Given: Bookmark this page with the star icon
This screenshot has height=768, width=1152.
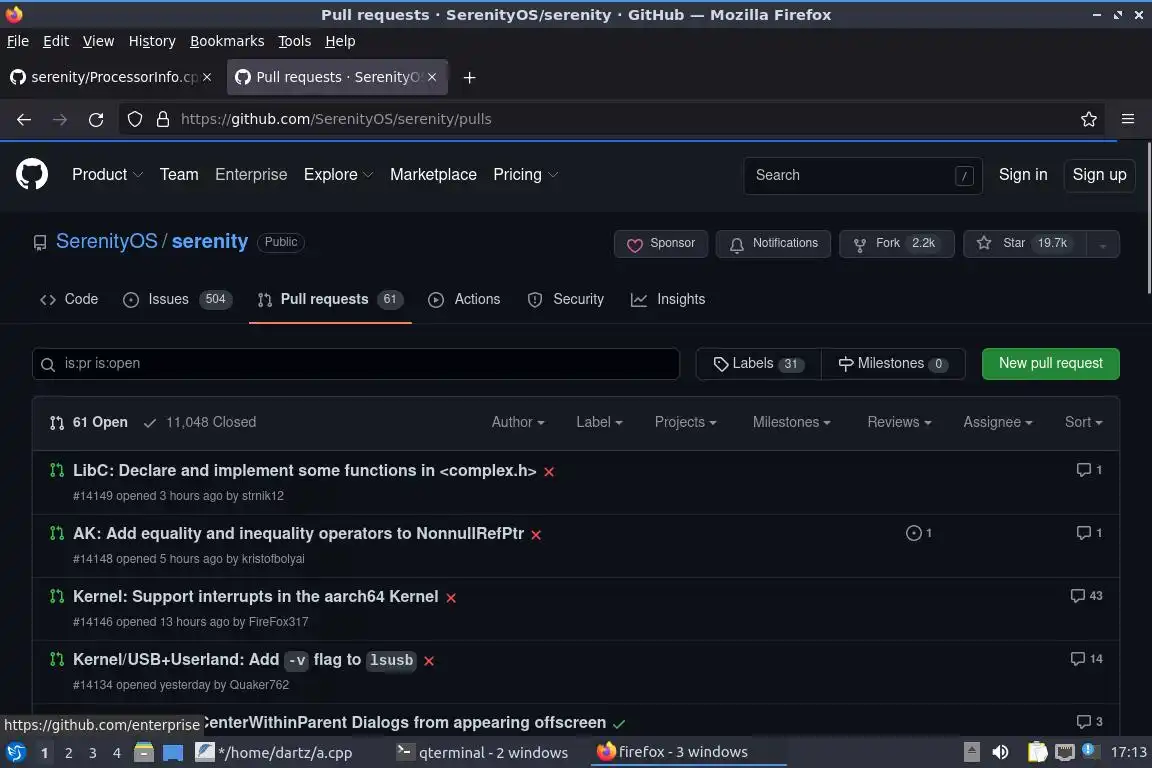Looking at the screenshot, I should click(x=1088, y=119).
